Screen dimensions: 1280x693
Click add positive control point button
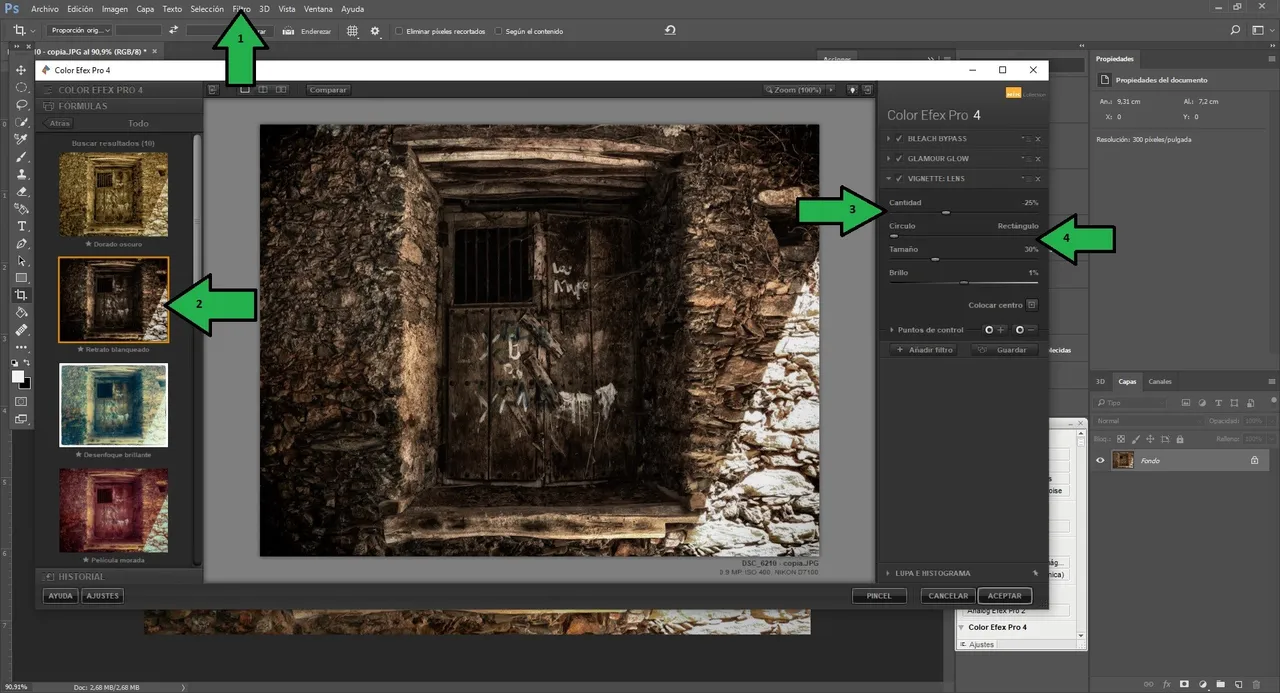tap(995, 330)
